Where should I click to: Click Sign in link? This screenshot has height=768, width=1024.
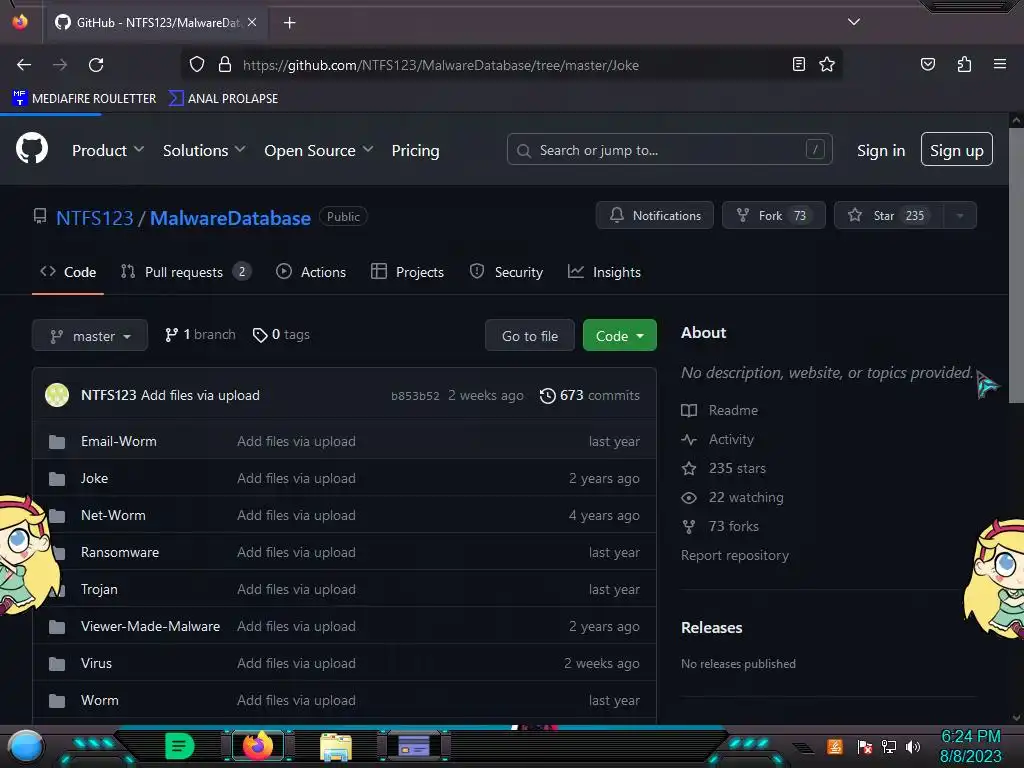tap(880, 150)
